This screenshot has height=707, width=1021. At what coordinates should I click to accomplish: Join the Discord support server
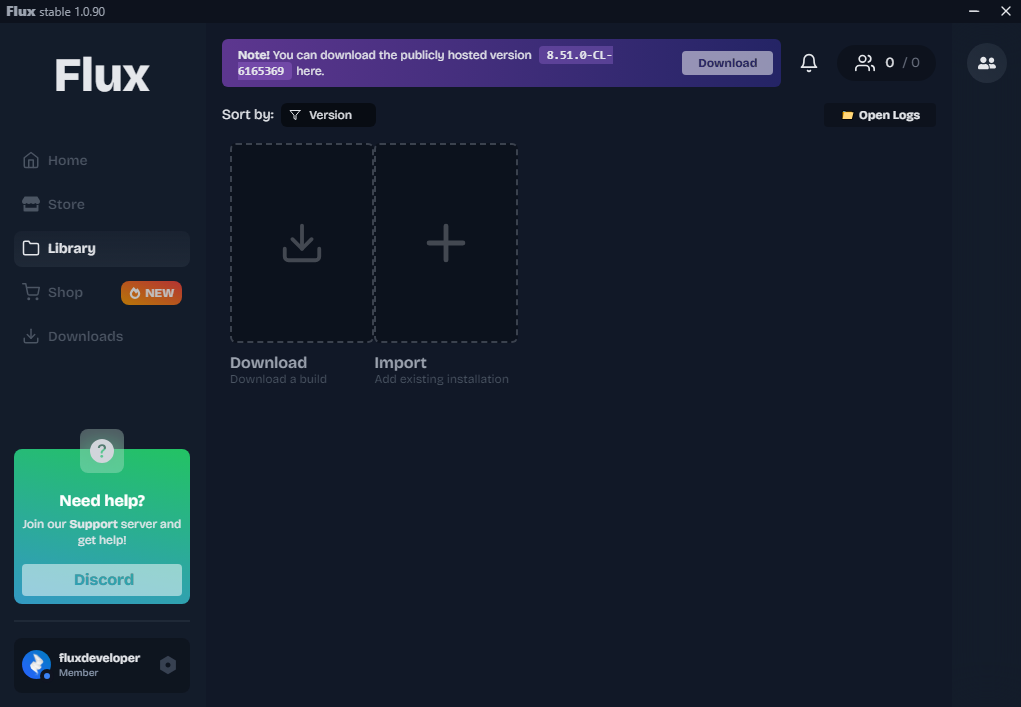[102, 579]
